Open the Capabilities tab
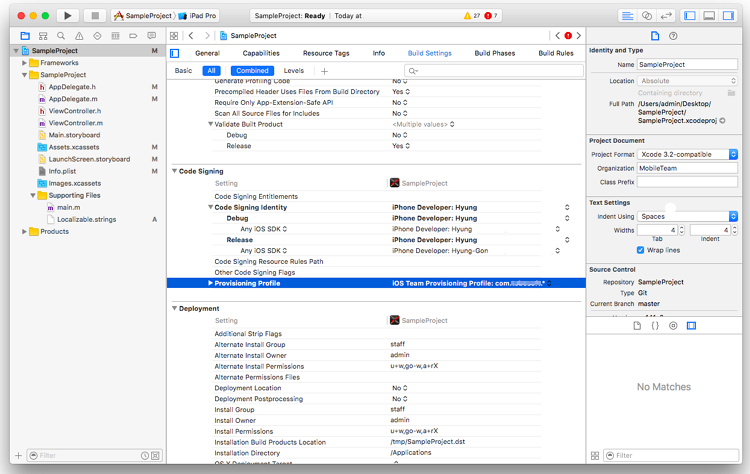The height and width of the screenshot is (474, 750). pos(261,53)
